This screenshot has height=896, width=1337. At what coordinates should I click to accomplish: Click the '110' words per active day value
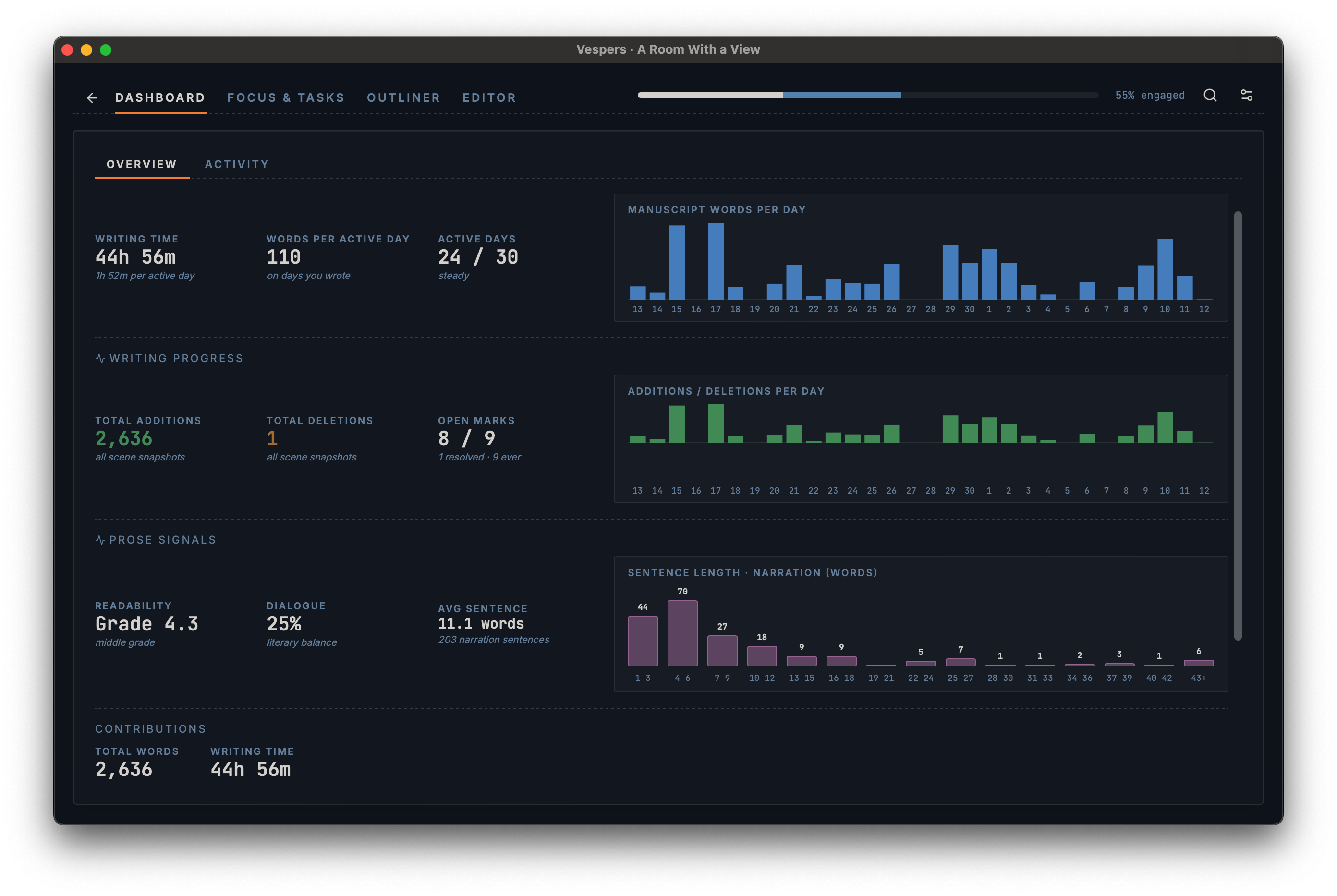283,257
